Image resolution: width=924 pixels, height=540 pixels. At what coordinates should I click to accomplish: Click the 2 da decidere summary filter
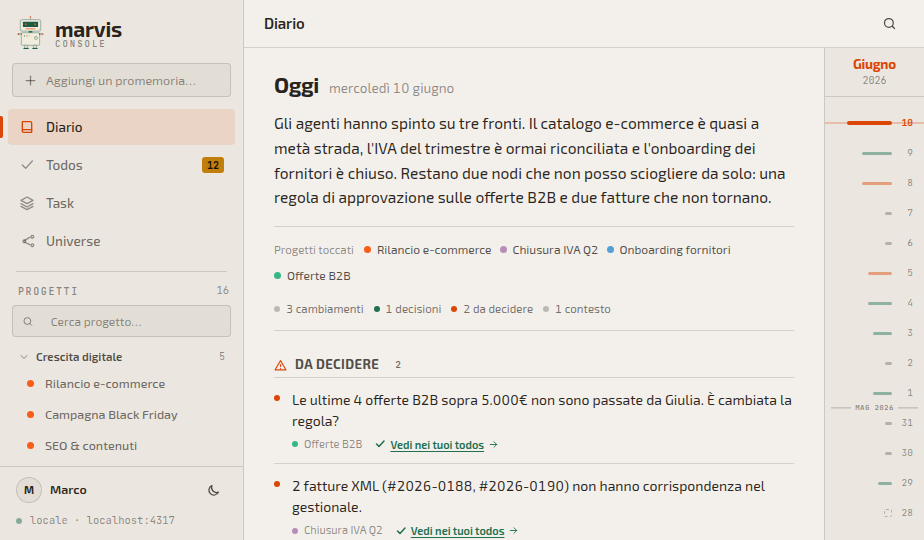click(x=492, y=309)
